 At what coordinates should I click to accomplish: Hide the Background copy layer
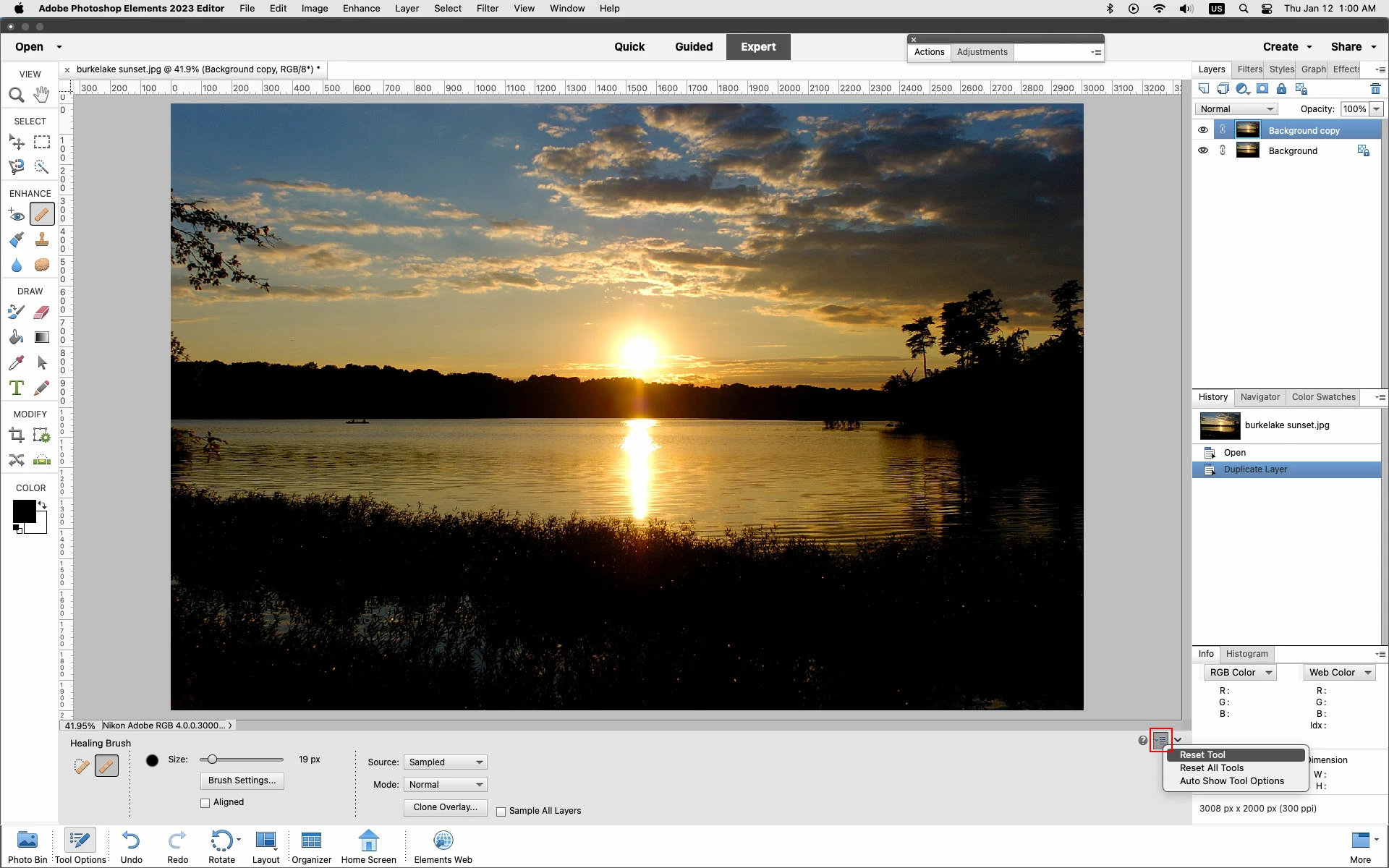(1202, 130)
